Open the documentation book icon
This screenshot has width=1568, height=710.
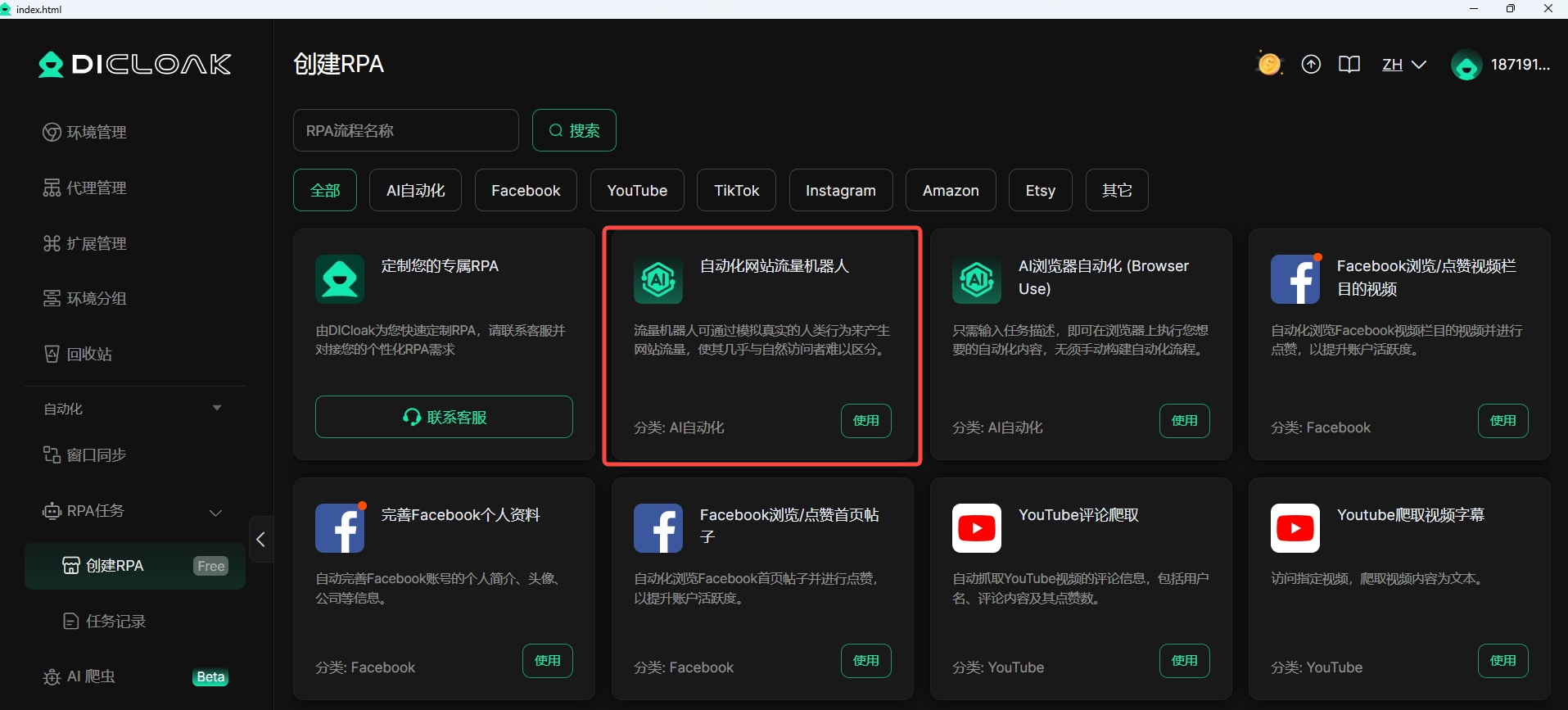tap(1349, 64)
